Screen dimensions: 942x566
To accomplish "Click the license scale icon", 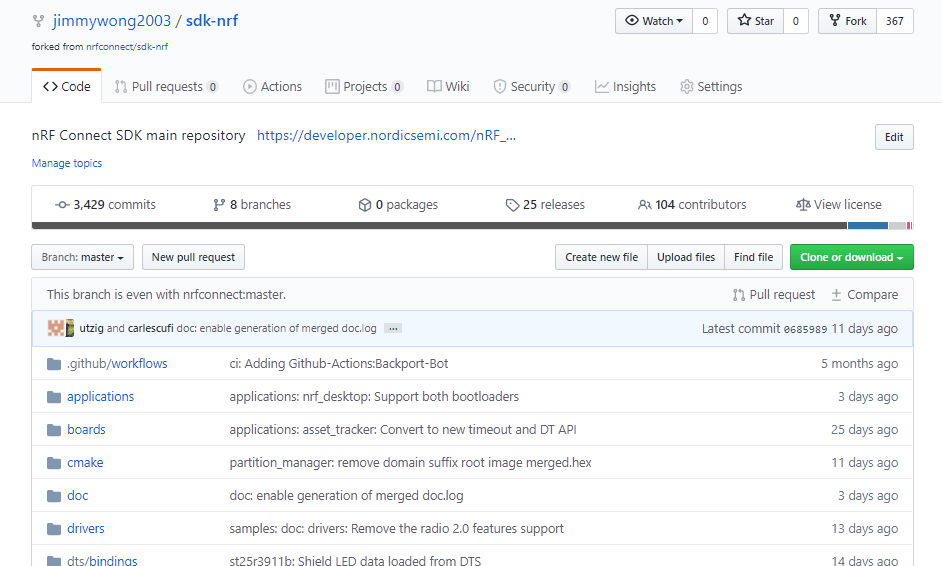I will (803, 205).
